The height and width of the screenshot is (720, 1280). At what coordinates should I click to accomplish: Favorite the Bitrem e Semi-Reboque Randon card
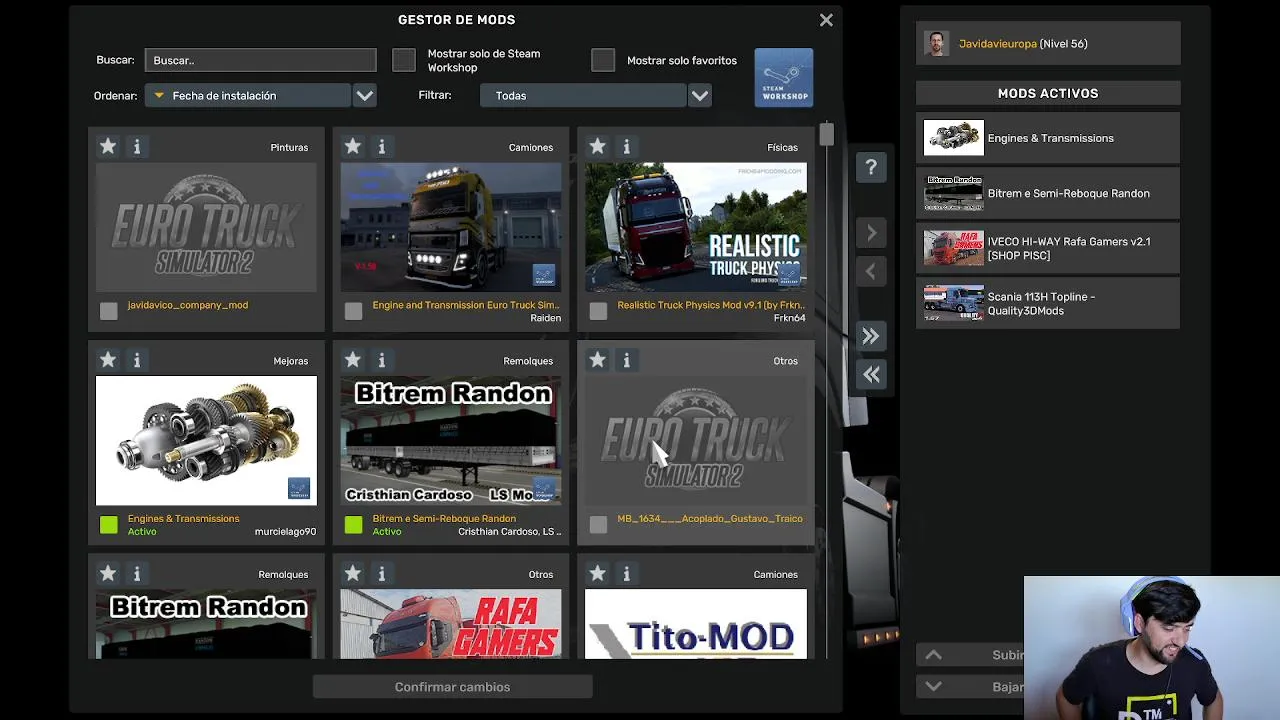click(x=353, y=360)
